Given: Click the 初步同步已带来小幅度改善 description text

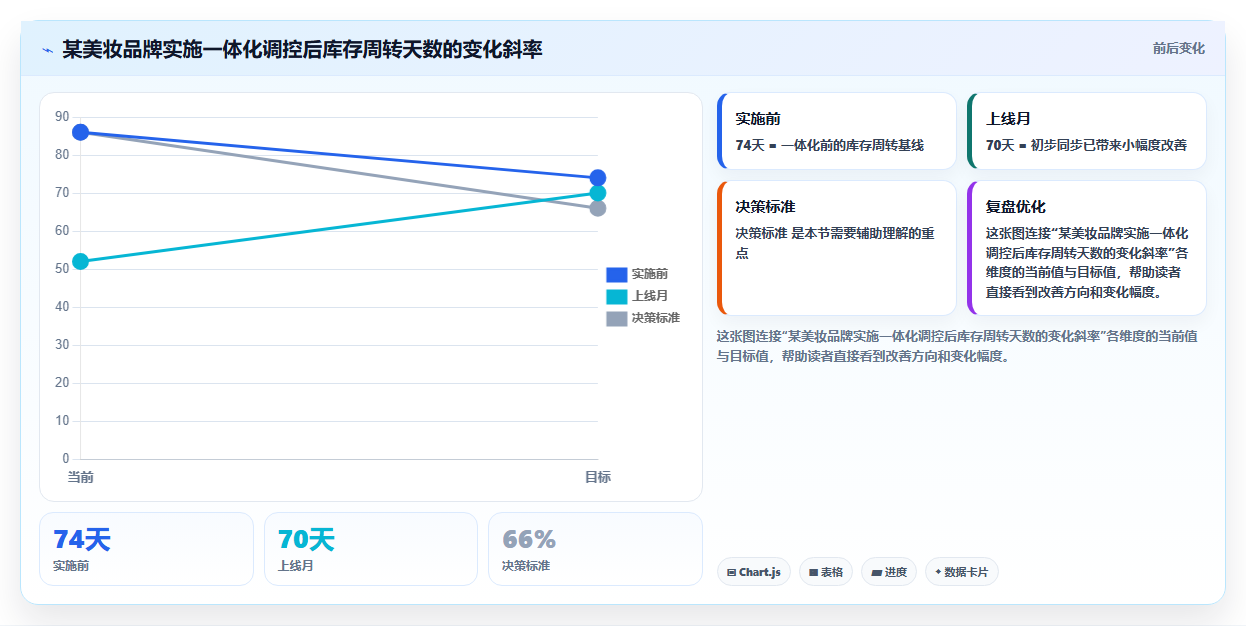Looking at the screenshot, I should coord(1109,145).
